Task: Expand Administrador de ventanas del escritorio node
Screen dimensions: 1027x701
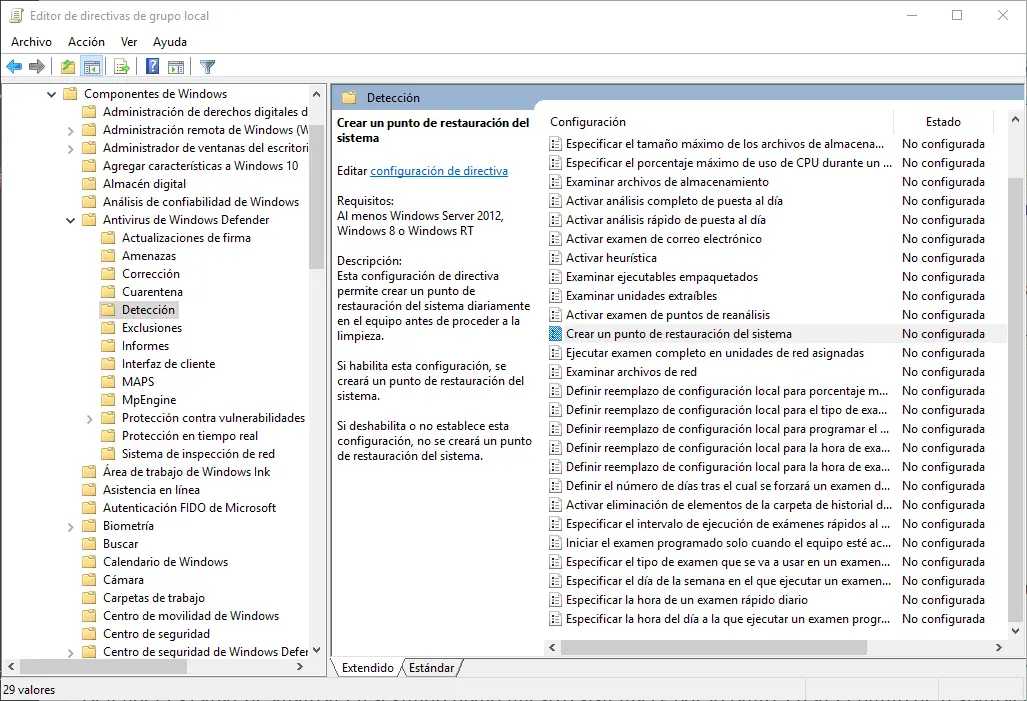Action: click(70, 149)
